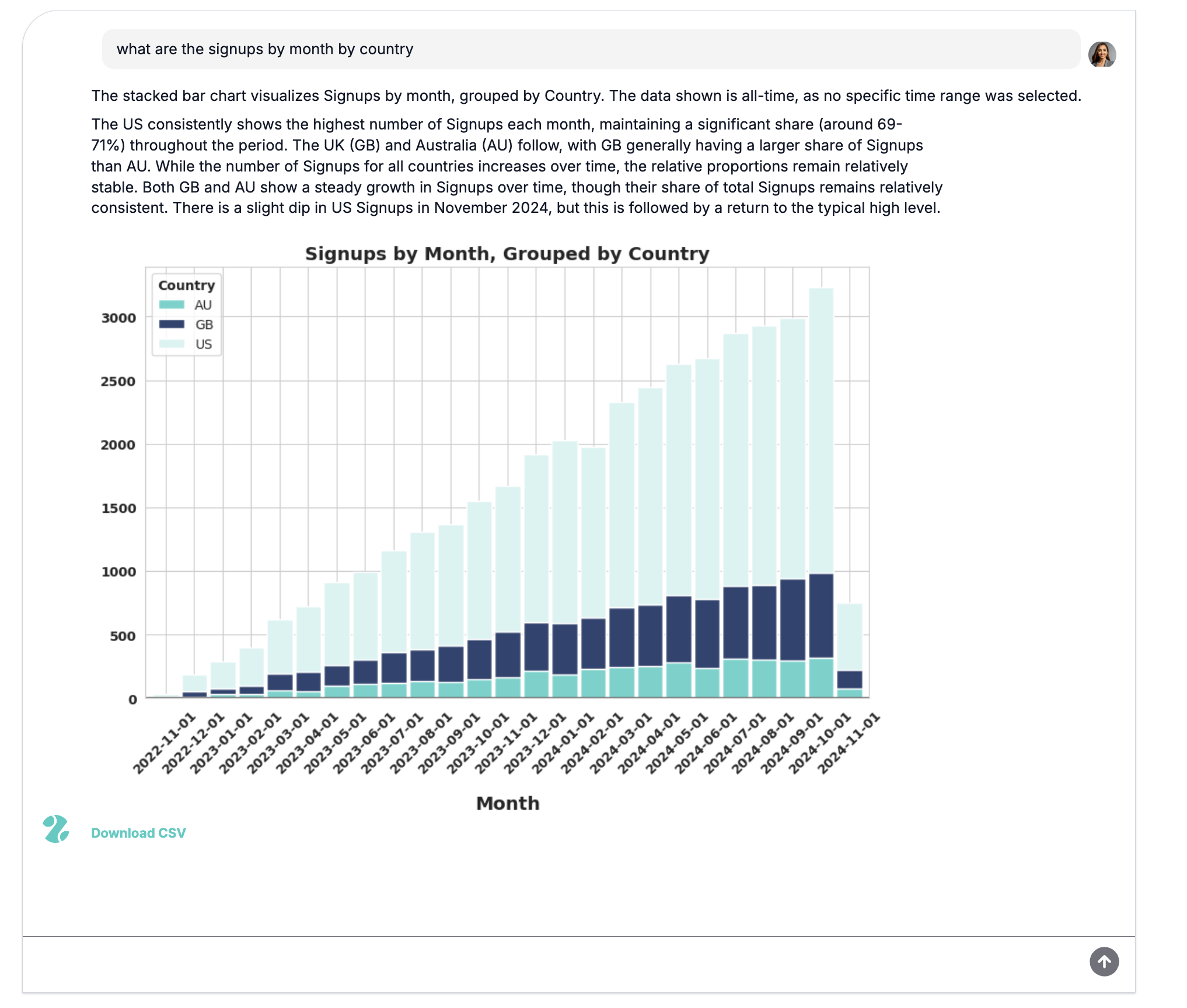Click the 2022-11-01 x-axis label
The height and width of the screenshot is (1008, 1187).
(165, 744)
